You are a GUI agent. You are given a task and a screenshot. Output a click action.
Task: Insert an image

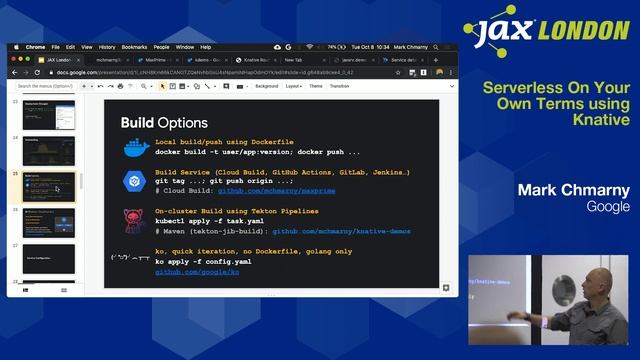point(182,86)
